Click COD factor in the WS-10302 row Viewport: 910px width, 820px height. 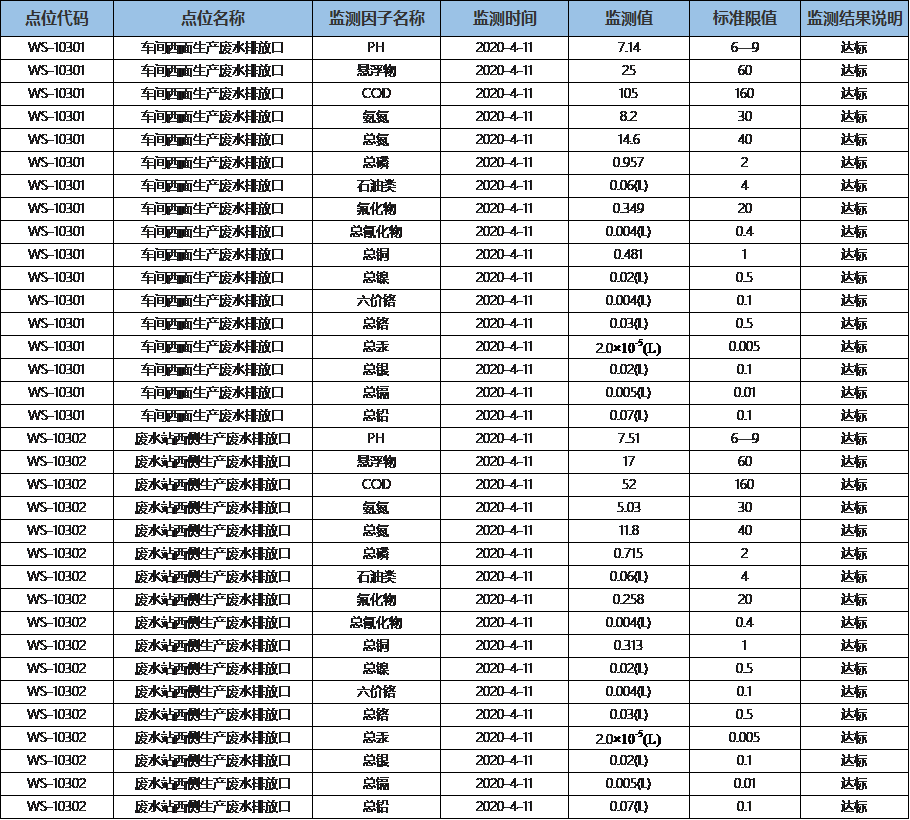376,485
